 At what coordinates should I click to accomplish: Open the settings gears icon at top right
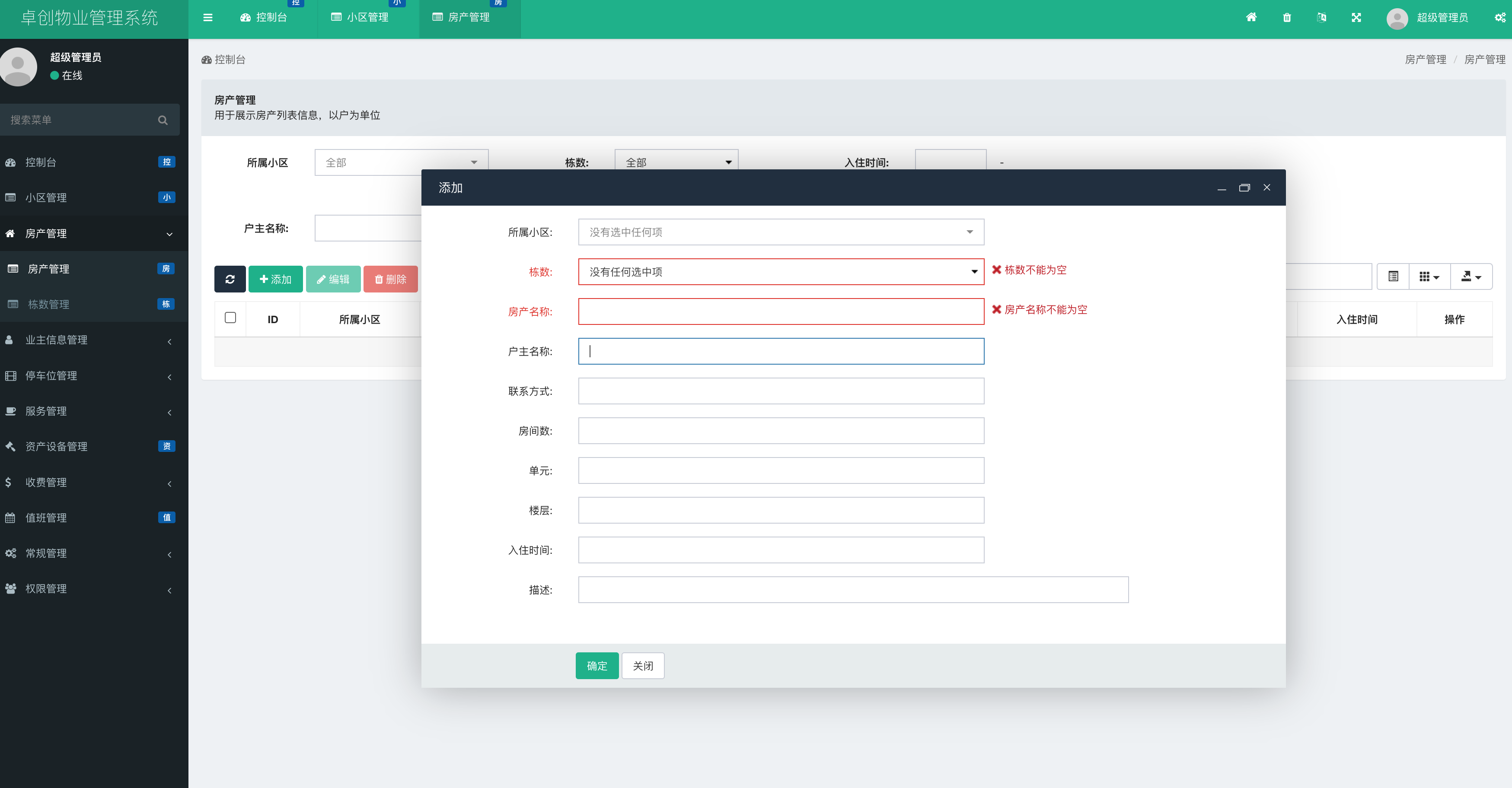[1499, 18]
